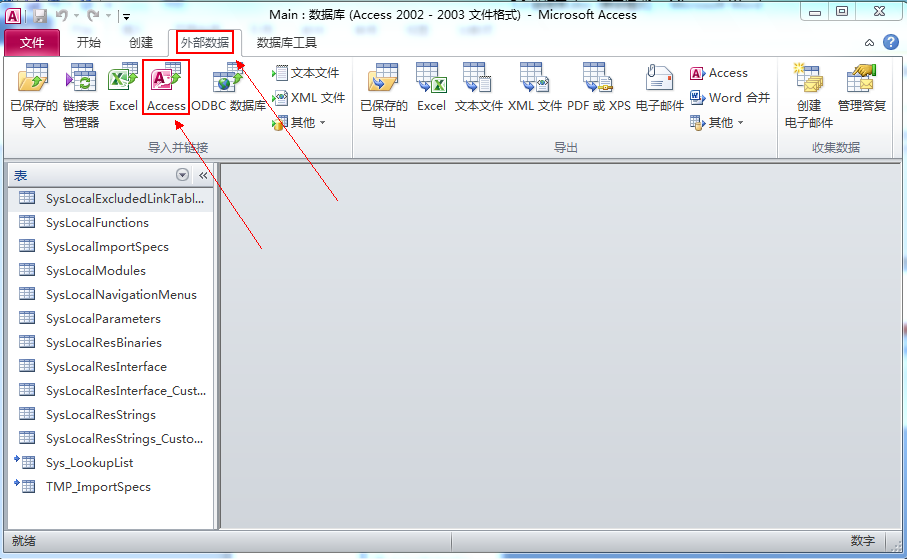Open Customize Quick Access Toolbar dropdown
The image size is (907, 559).
click(x=127, y=17)
